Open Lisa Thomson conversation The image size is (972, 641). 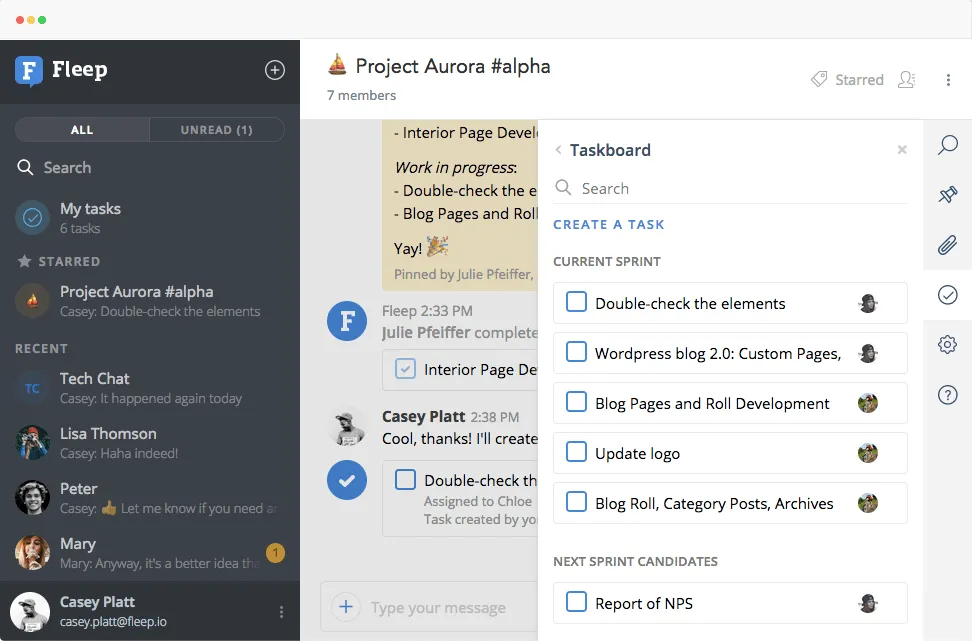pos(150,443)
